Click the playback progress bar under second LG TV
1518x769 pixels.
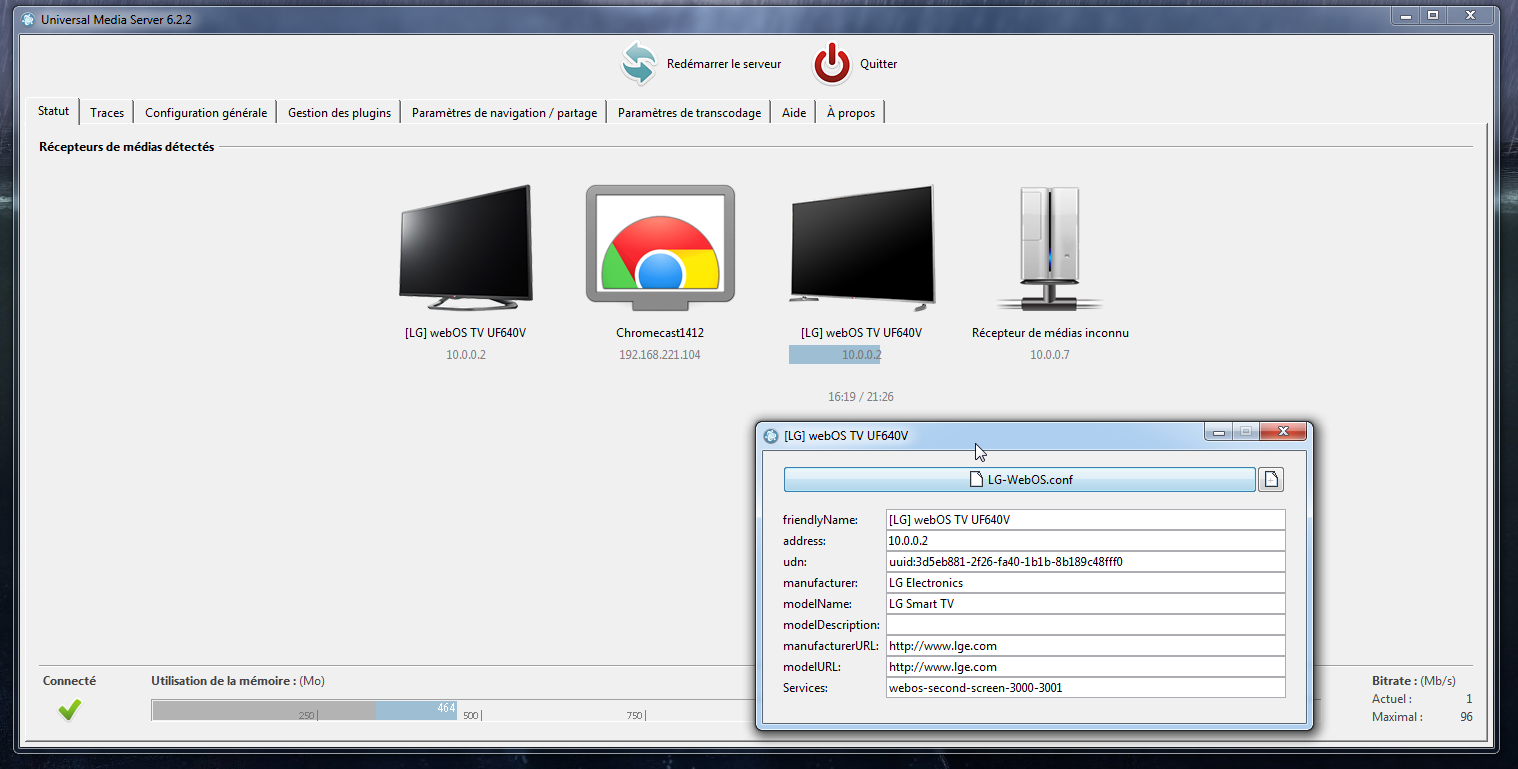click(861, 355)
